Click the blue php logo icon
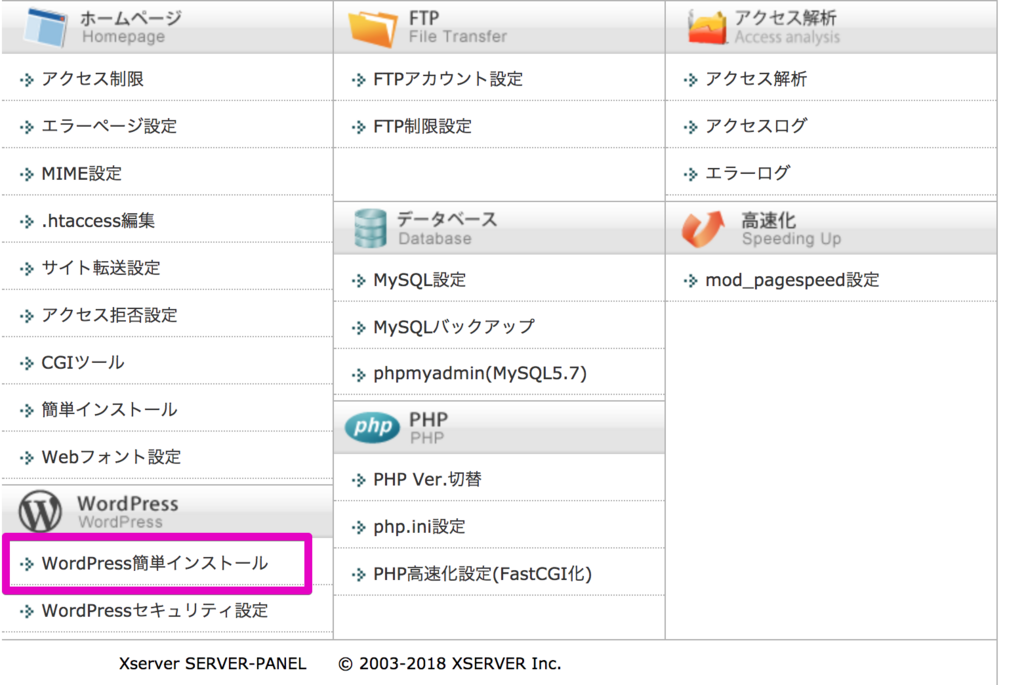 [x=372, y=427]
